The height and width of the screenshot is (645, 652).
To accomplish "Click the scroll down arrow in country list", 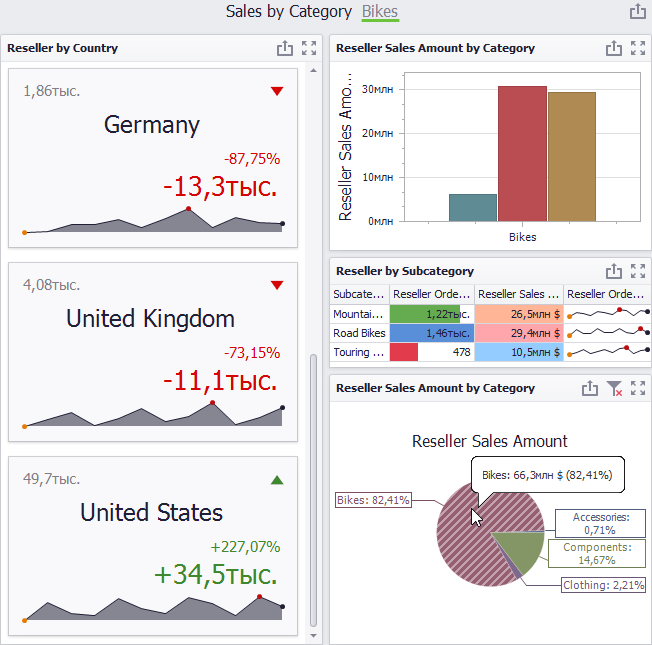I will (314, 635).
